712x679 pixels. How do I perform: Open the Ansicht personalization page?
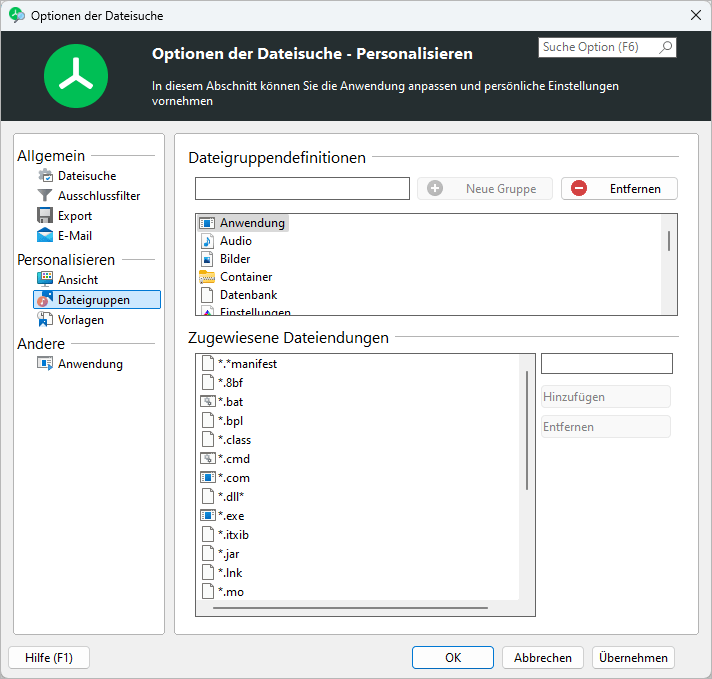(78, 279)
